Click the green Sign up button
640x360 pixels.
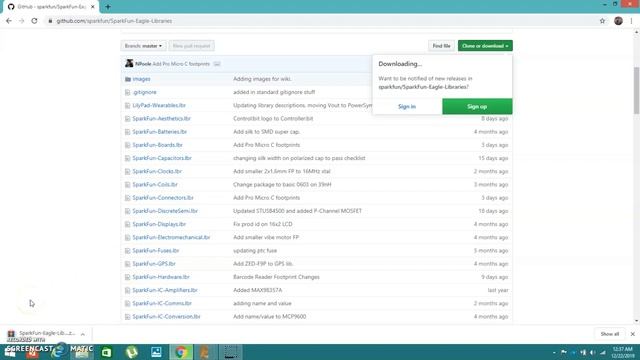coord(477,107)
